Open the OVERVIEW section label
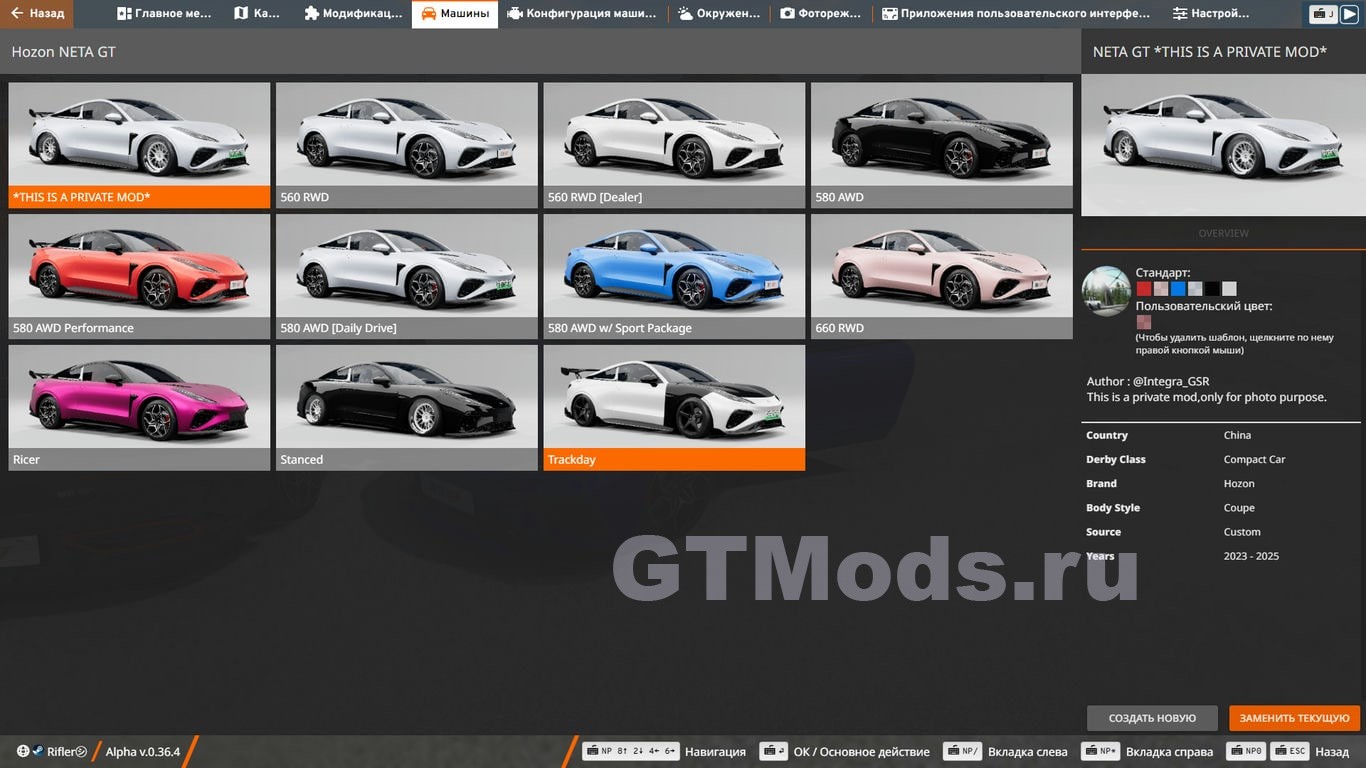This screenshot has width=1366, height=768. 1223,233
